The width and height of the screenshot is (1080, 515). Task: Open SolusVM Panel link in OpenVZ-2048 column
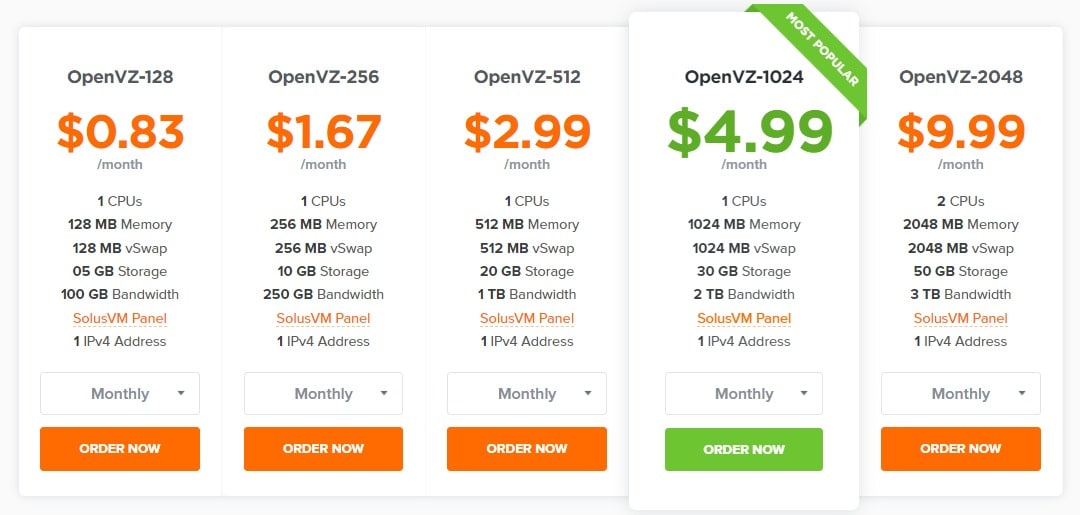coord(961,318)
